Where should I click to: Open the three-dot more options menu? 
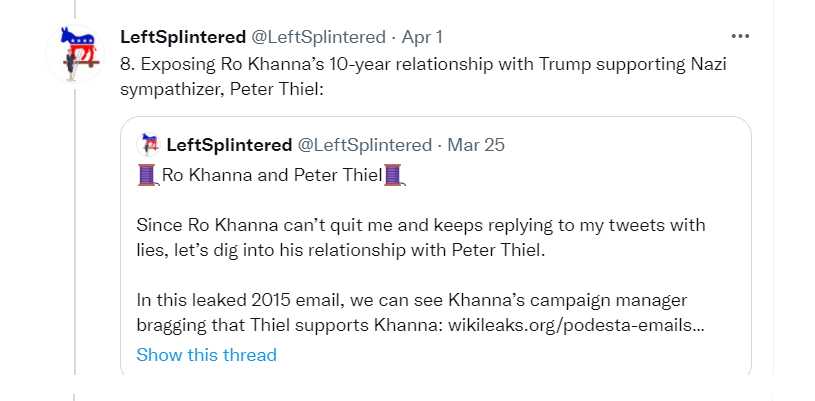(x=740, y=36)
